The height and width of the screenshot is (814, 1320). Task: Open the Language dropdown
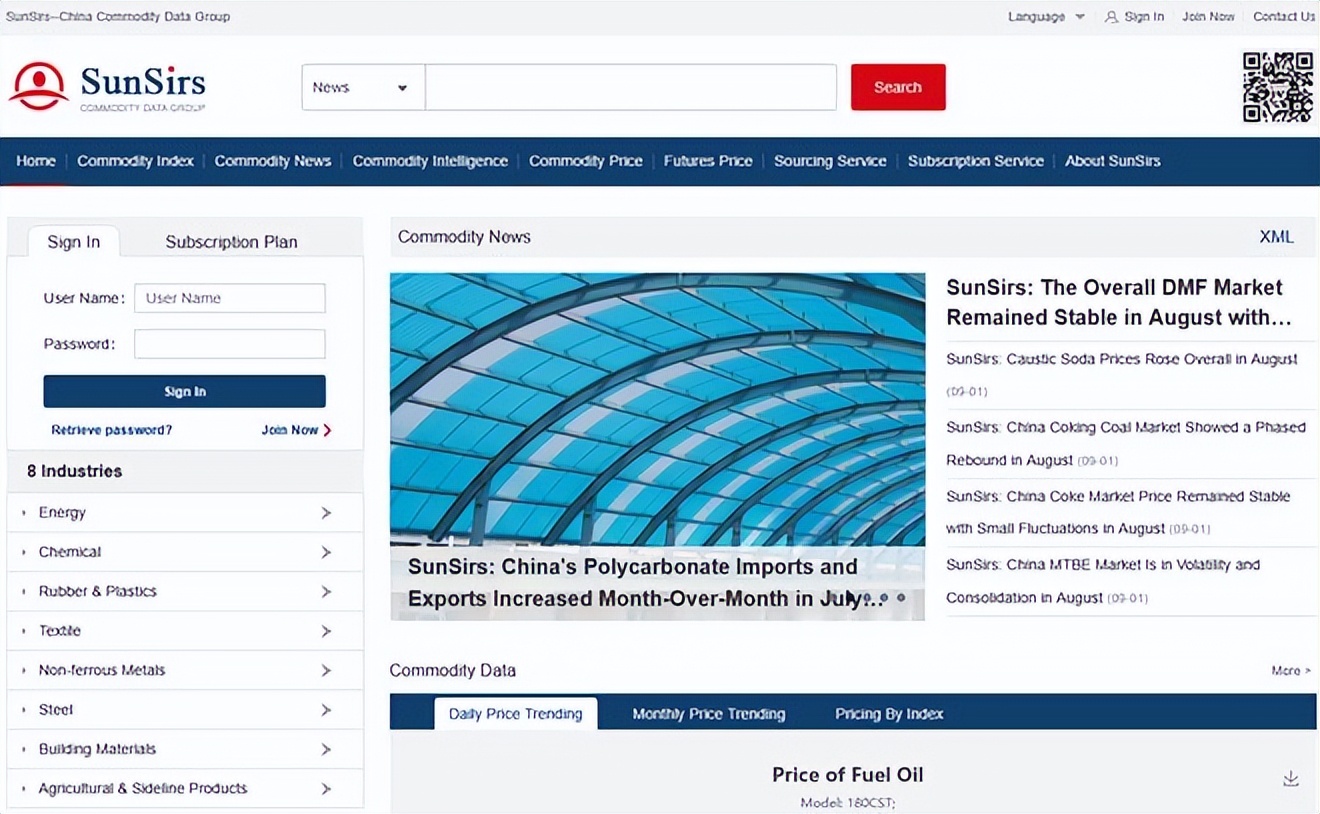pyautogui.click(x=1046, y=17)
